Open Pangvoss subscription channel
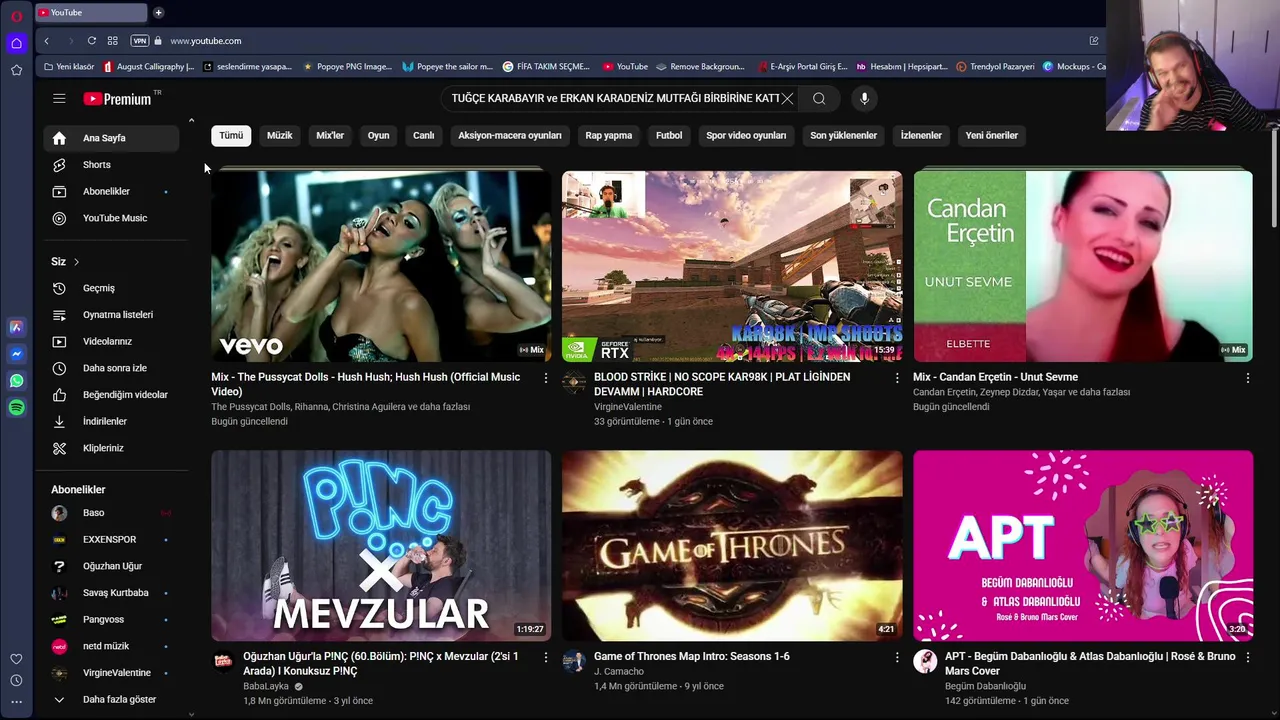 click(x=111, y=619)
